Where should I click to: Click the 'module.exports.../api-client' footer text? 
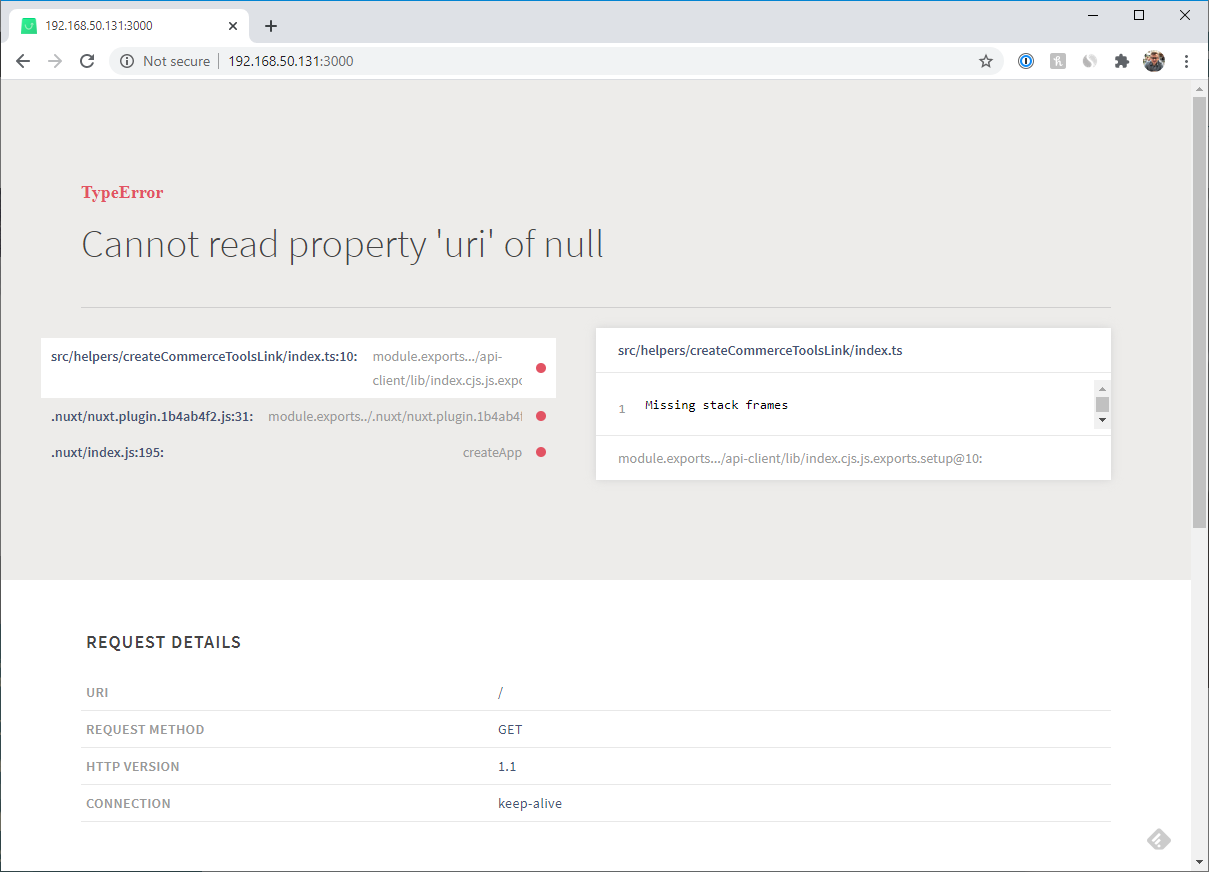pyautogui.click(x=800, y=458)
